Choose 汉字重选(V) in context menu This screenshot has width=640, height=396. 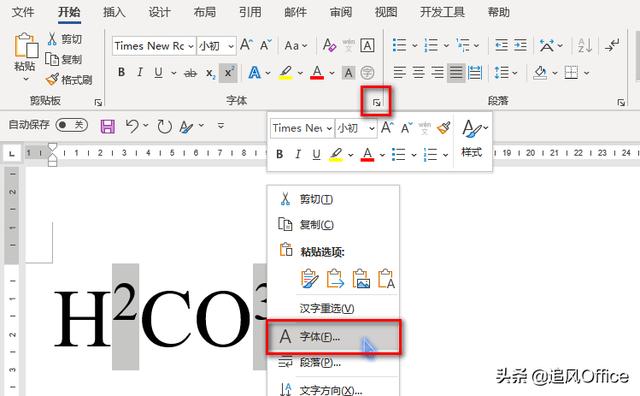(333, 308)
